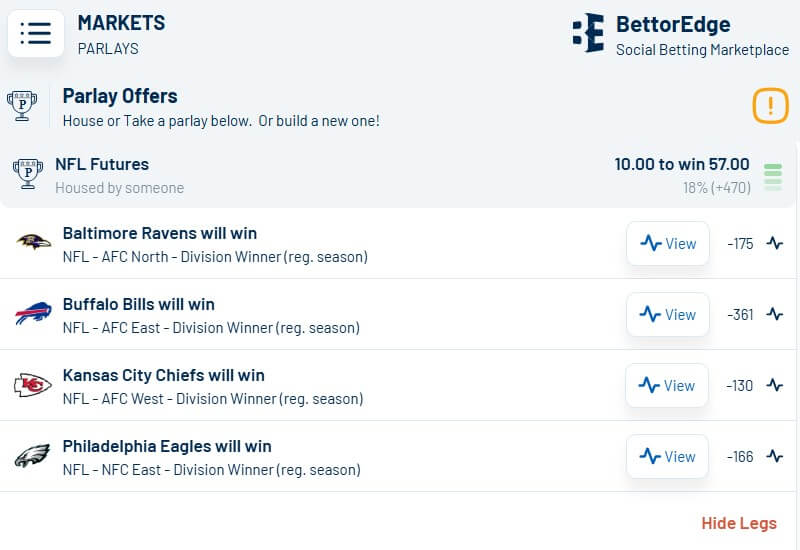800x550 pixels.
Task: Click the PARLAYS label under Markets
Action: click(107, 48)
